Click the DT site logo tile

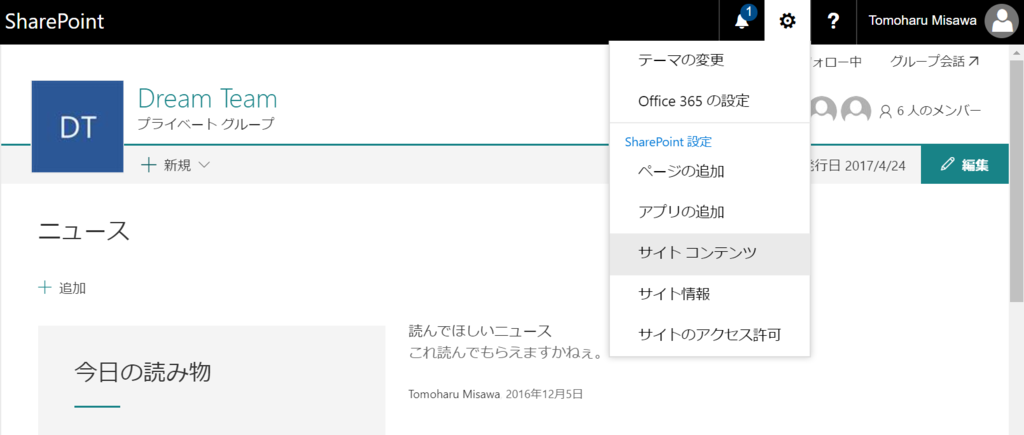point(77,127)
